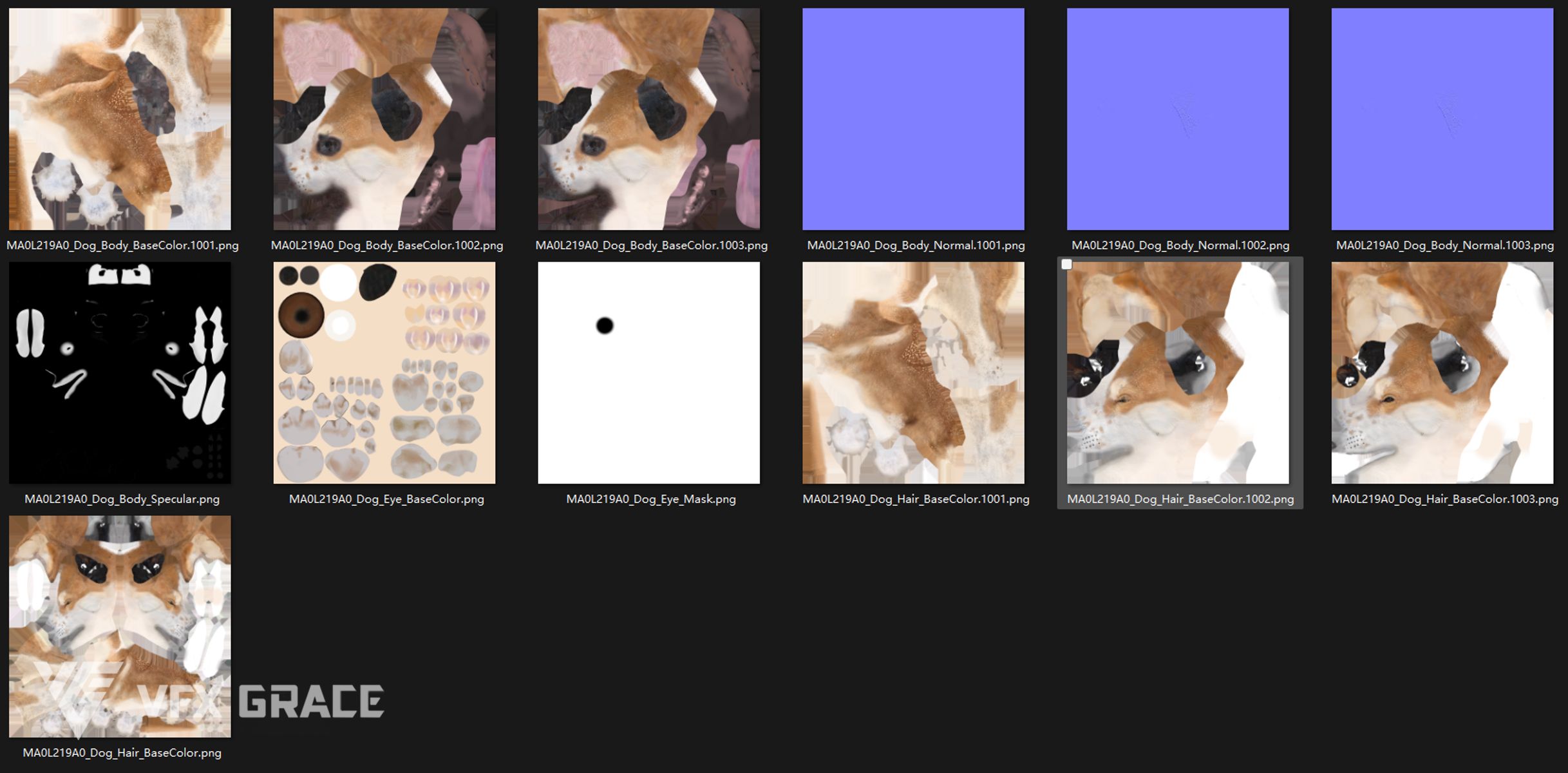
Task: Click the highlighted Dog_Hair_BaseColor.1002.png thumbnail
Action: click(x=1178, y=372)
